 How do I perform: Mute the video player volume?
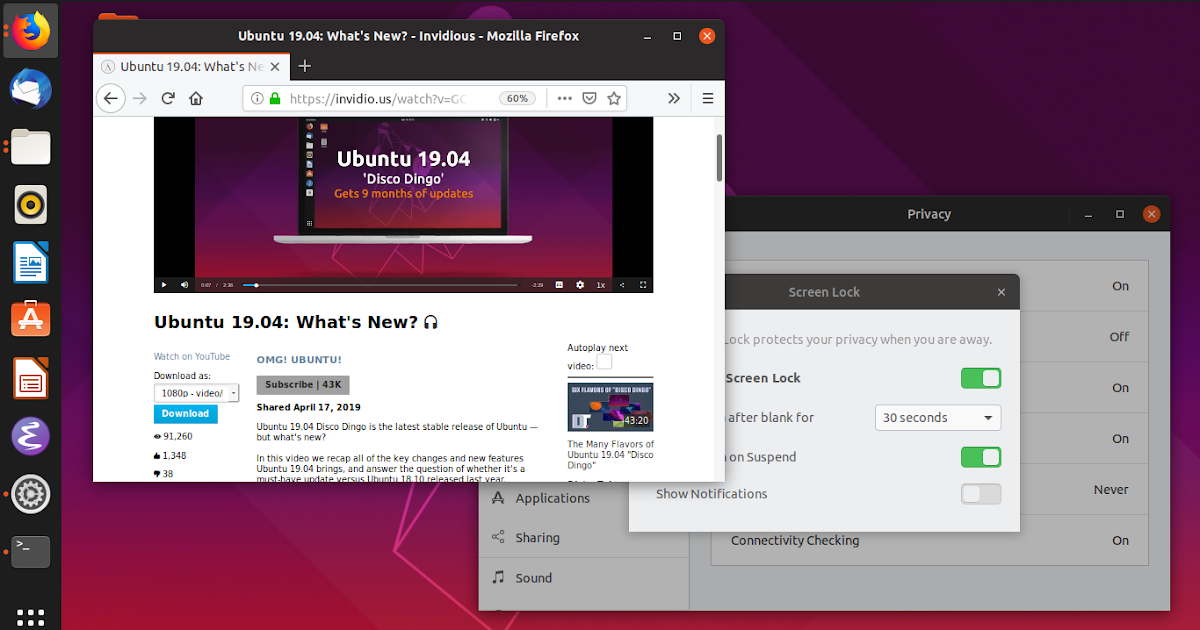(x=184, y=285)
